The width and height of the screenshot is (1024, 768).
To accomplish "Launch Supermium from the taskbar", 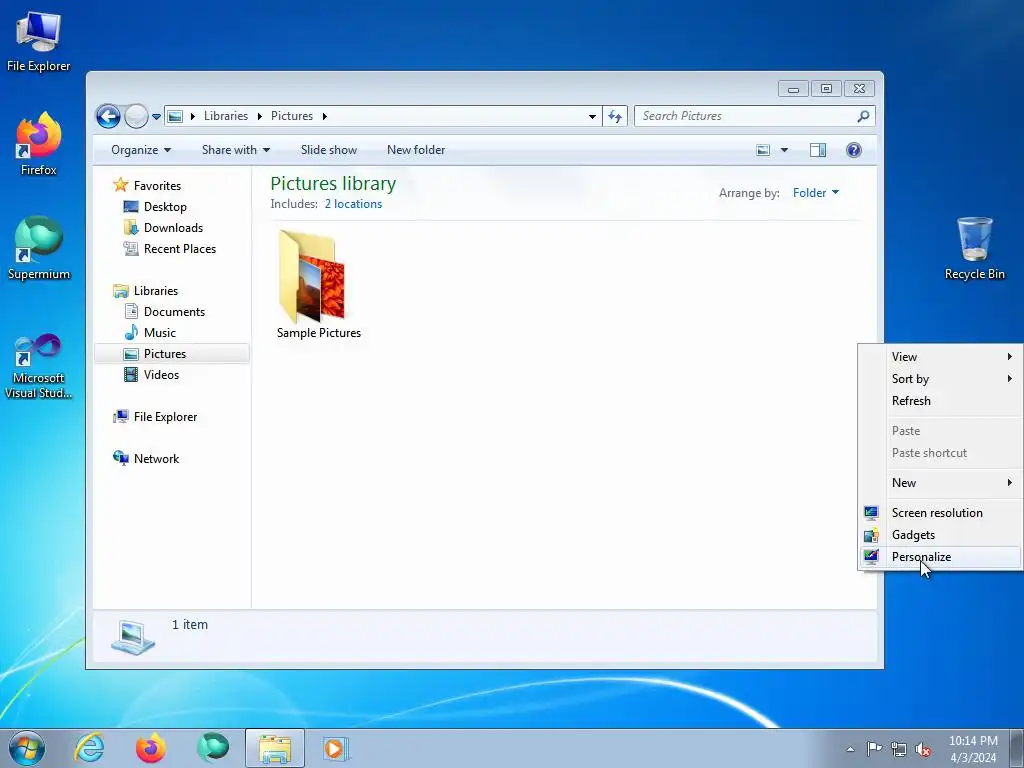I will point(213,748).
